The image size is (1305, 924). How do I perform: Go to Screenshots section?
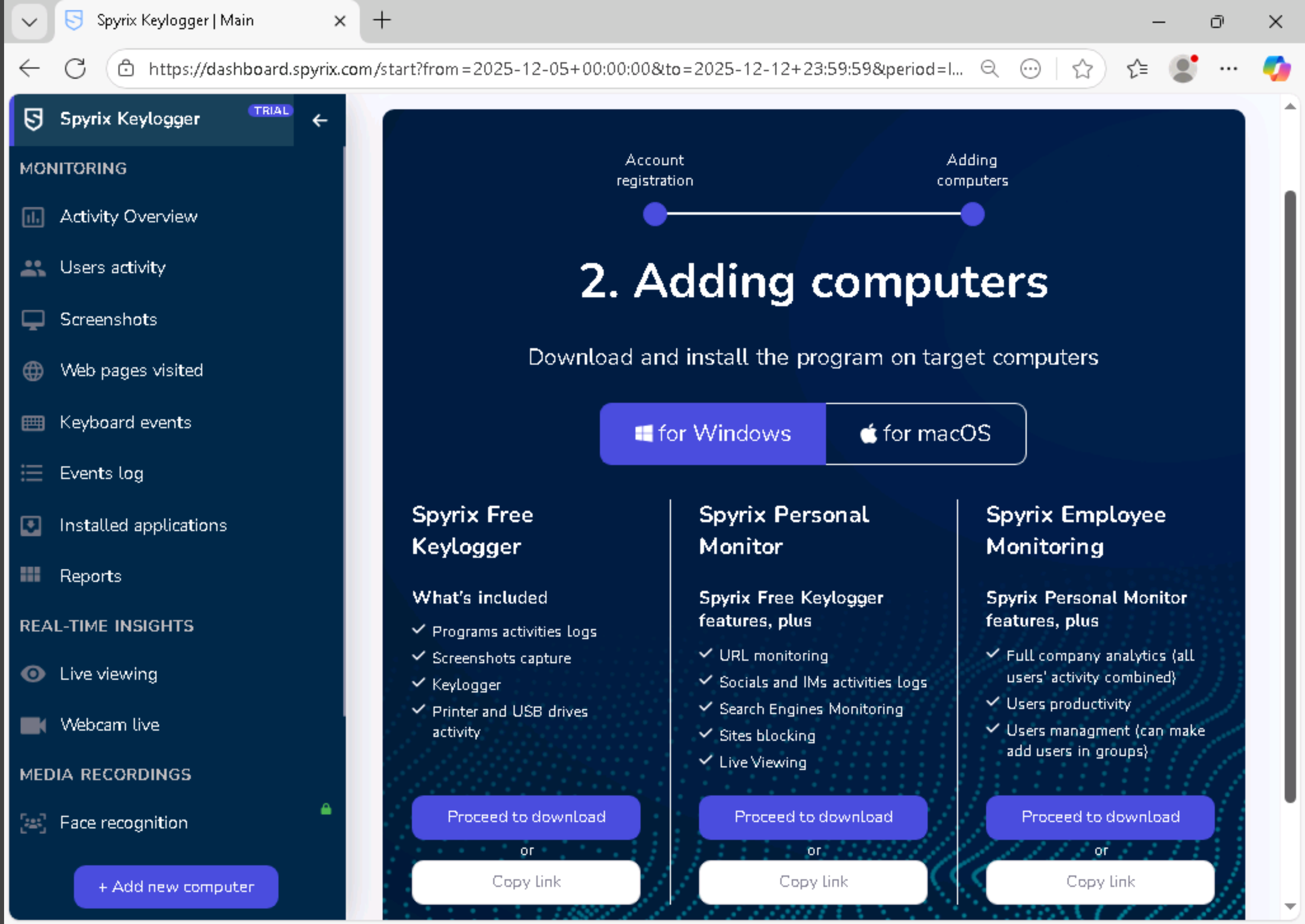click(108, 320)
